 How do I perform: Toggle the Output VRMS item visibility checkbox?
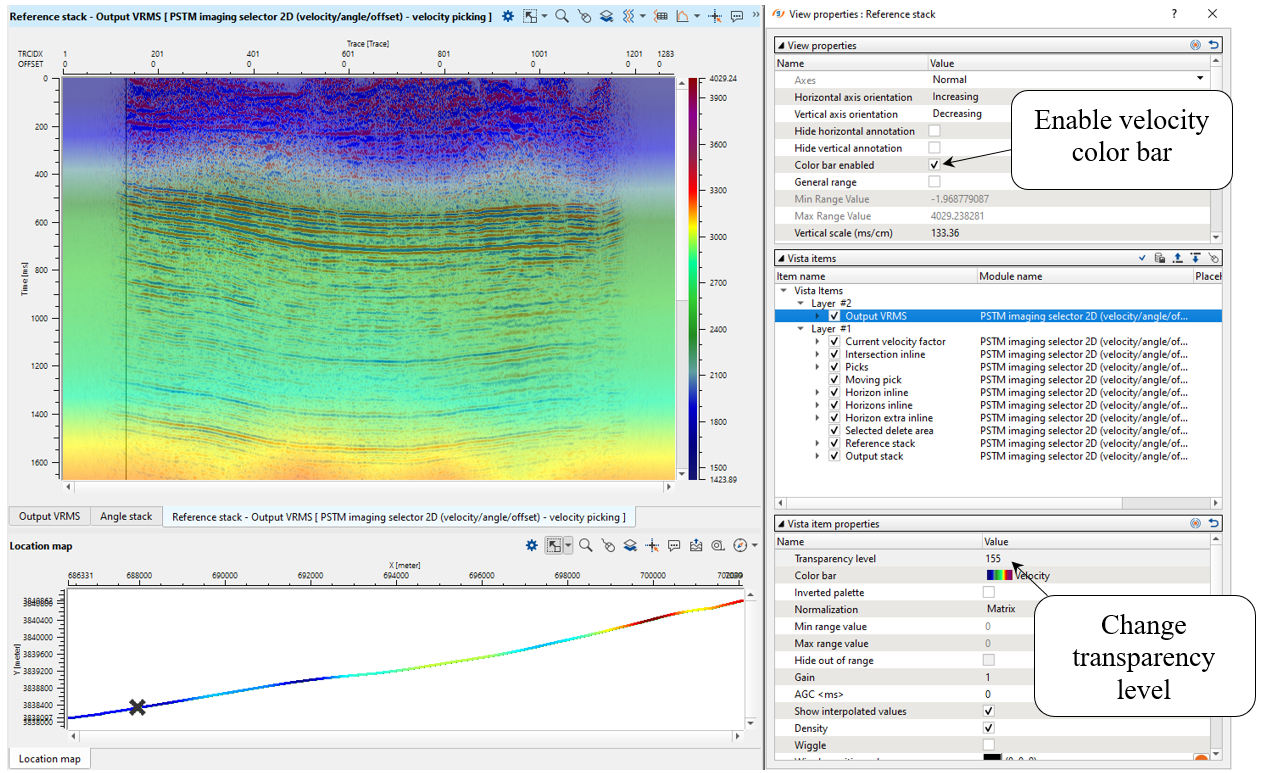click(x=834, y=316)
